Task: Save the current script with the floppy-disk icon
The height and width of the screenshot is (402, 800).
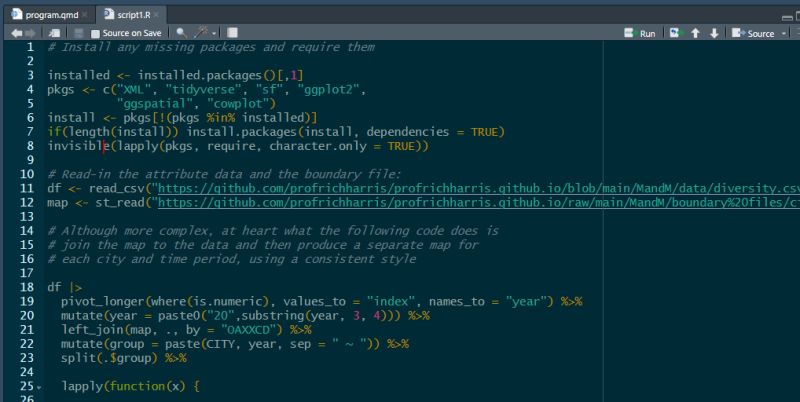Action: 79,33
